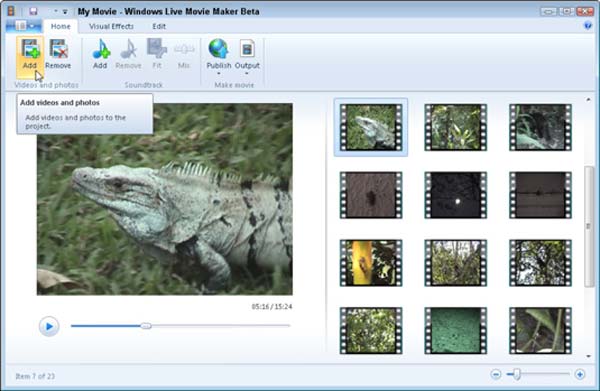Open the help question mark icon

point(588,26)
